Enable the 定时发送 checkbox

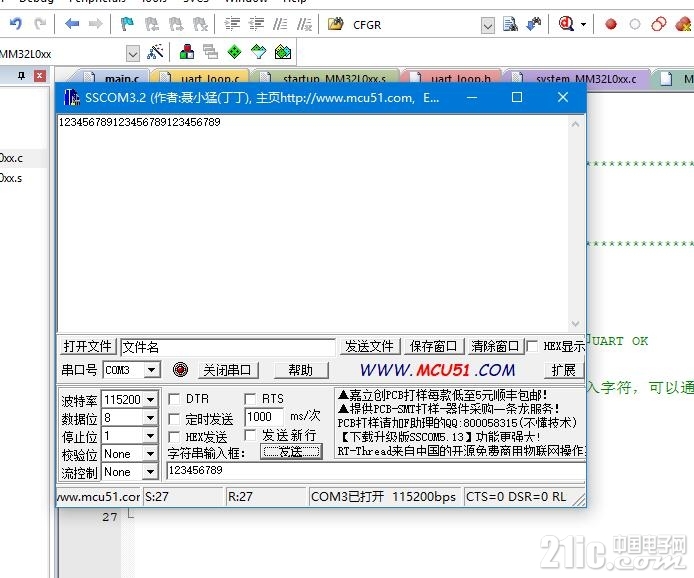pyautogui.click(x=174, y=419)
